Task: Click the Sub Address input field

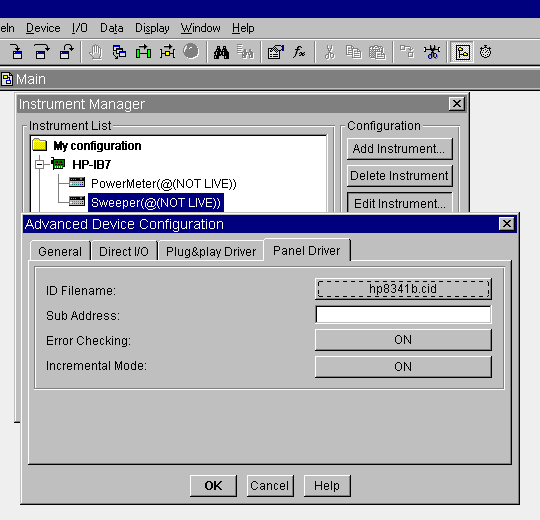Action: (x=403, y=314)
